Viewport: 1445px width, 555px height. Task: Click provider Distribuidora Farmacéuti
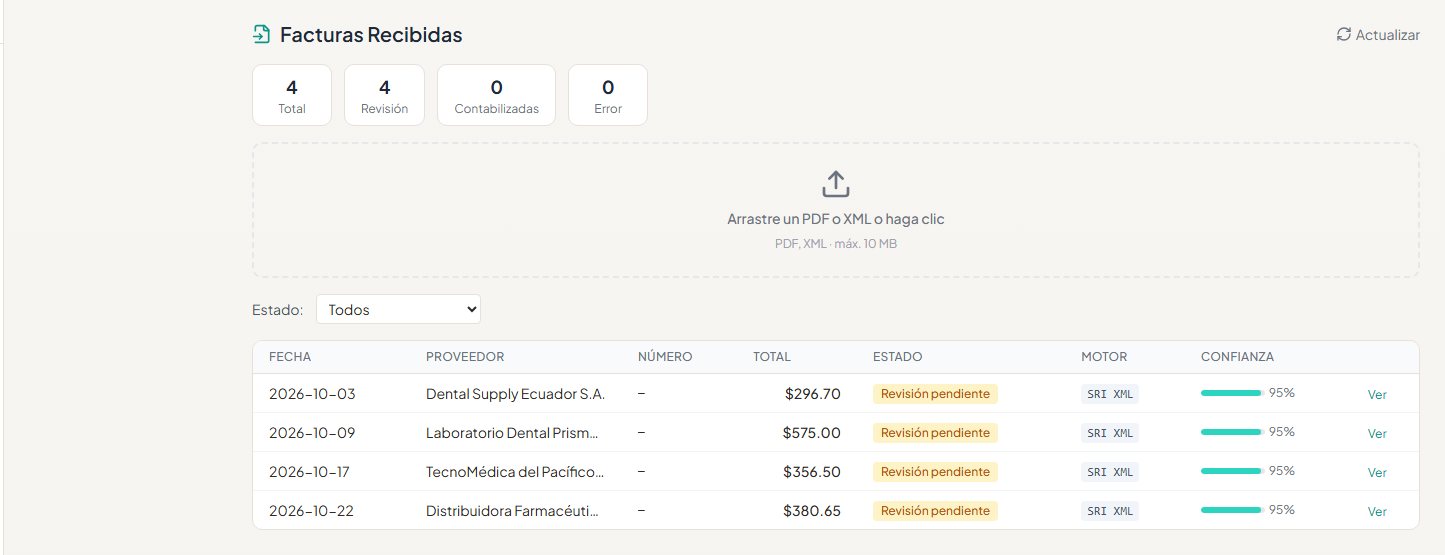click(513, 511)
